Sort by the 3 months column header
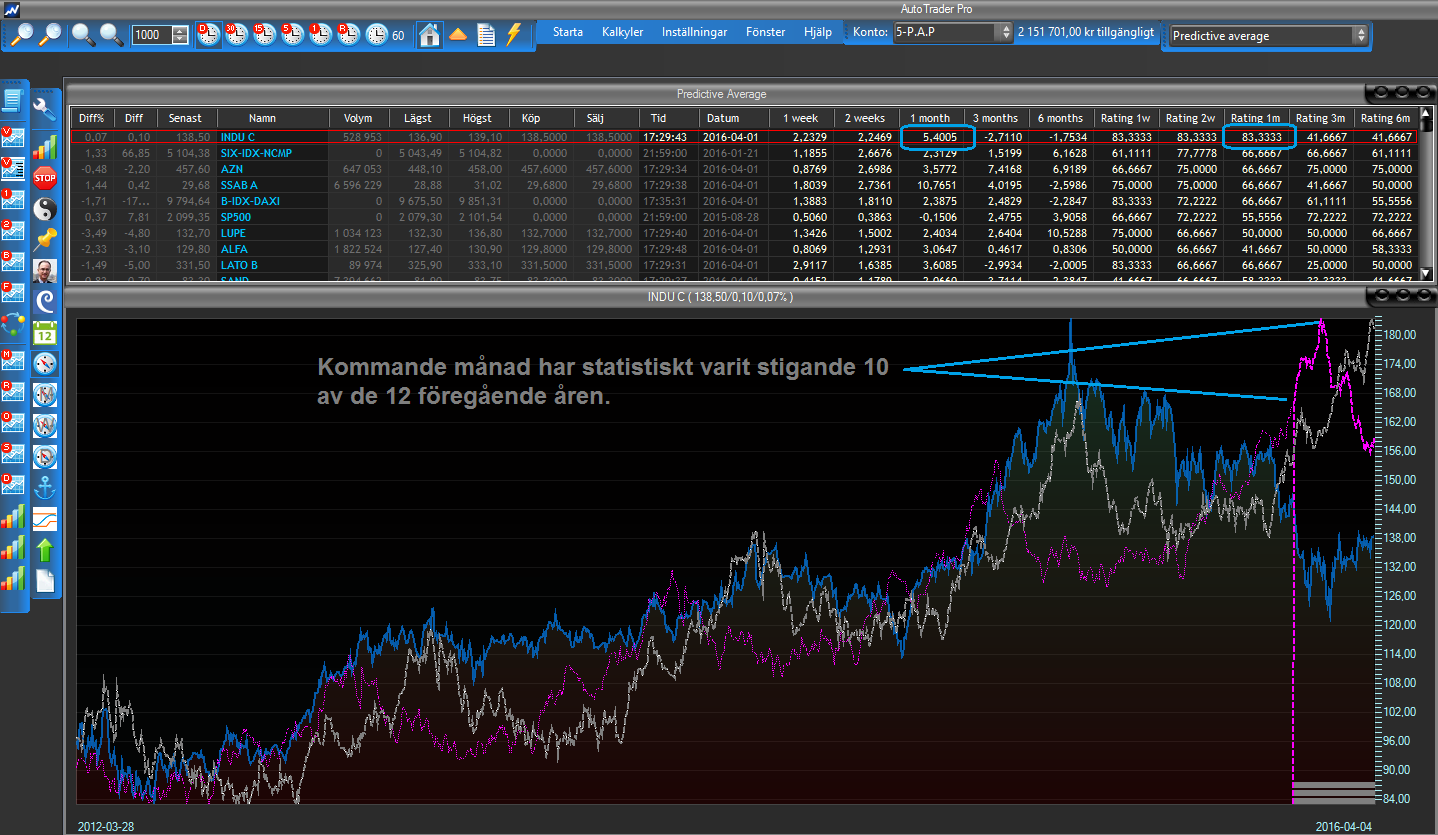1438x835 pixels. click(x=995, y=118)
